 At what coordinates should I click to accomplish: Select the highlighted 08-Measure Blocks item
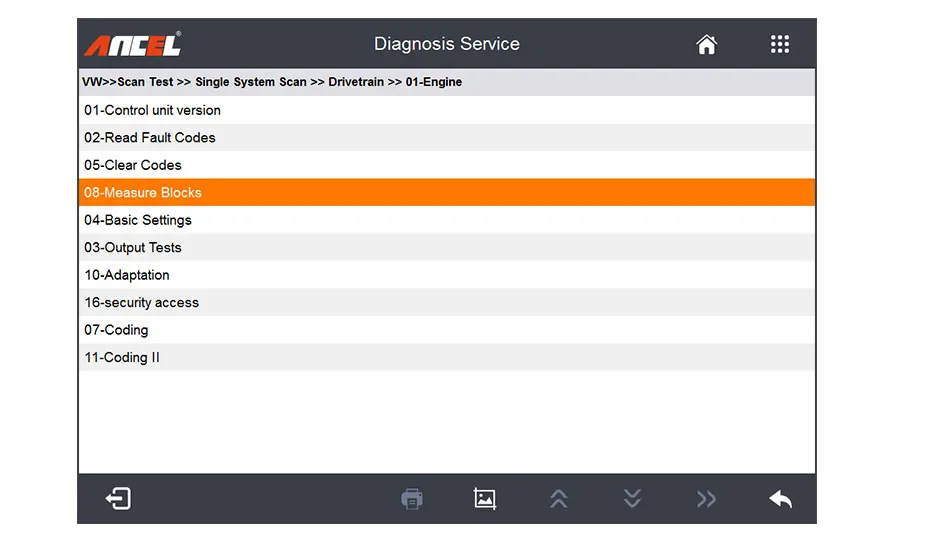click(x=143, y=193)
